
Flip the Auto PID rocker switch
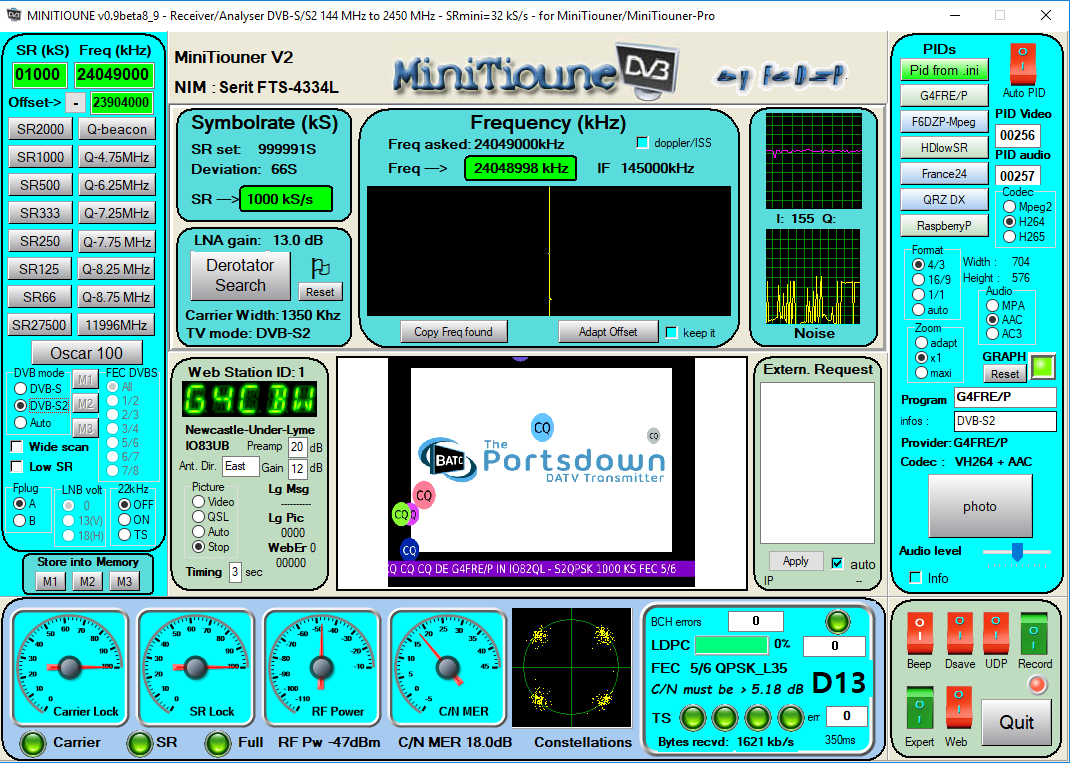[x=1022, y=65]
